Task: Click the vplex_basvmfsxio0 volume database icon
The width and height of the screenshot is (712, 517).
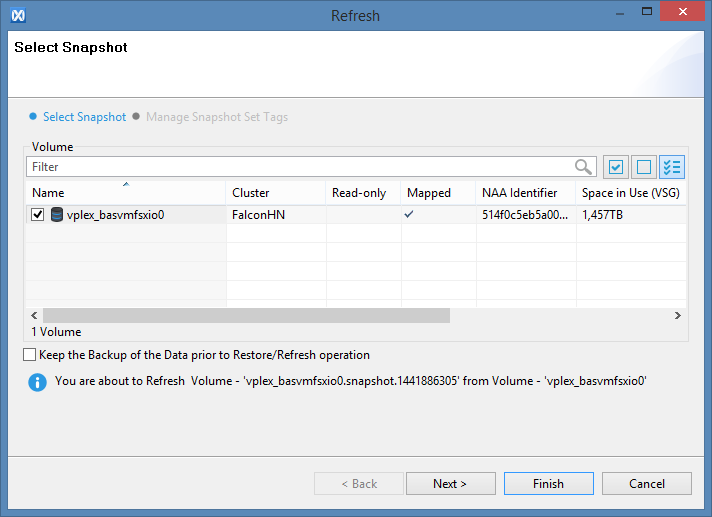Action: click(x=57, y=214)
